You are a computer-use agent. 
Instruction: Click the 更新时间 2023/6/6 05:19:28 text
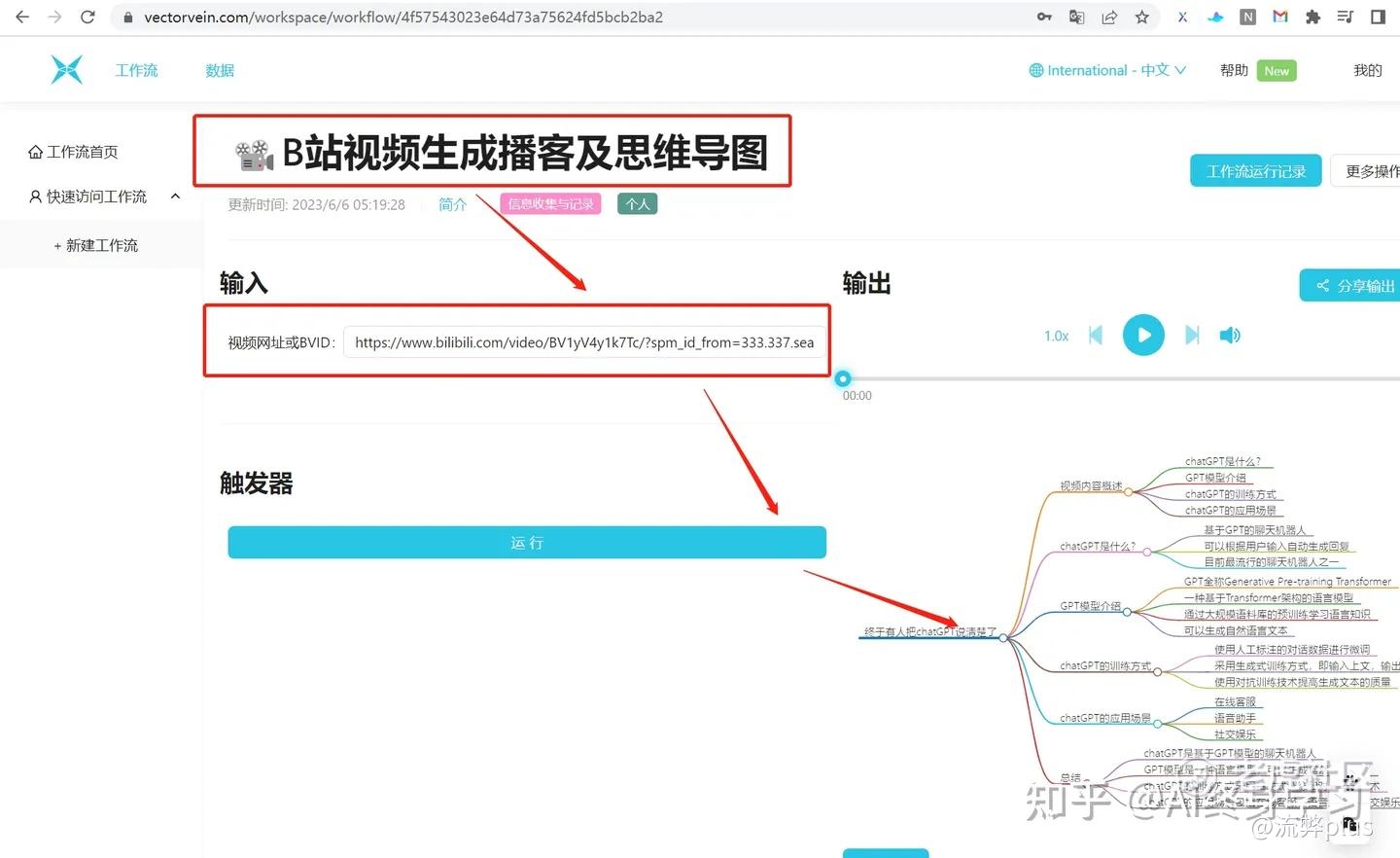pyautogui.click(x=317, y=204)
